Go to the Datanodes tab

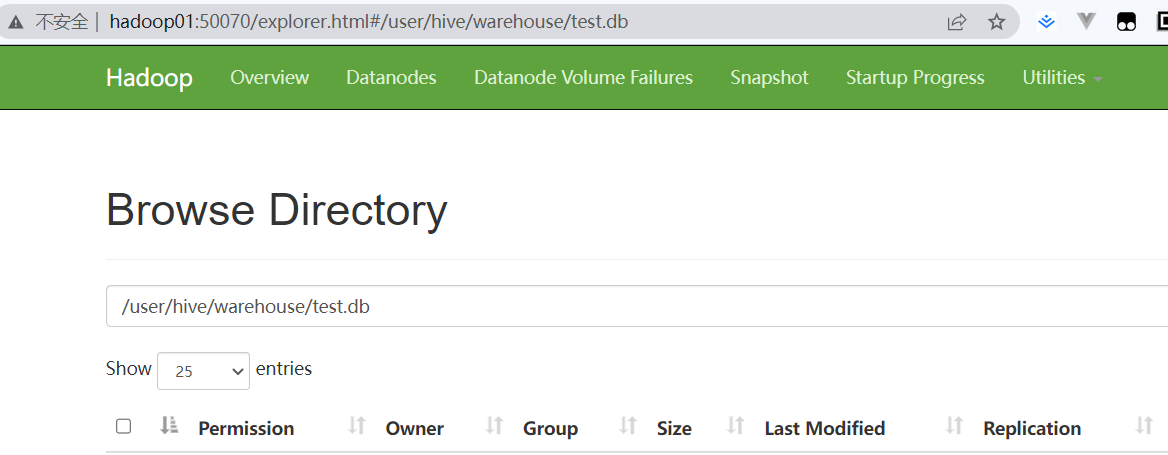[391, 78]
